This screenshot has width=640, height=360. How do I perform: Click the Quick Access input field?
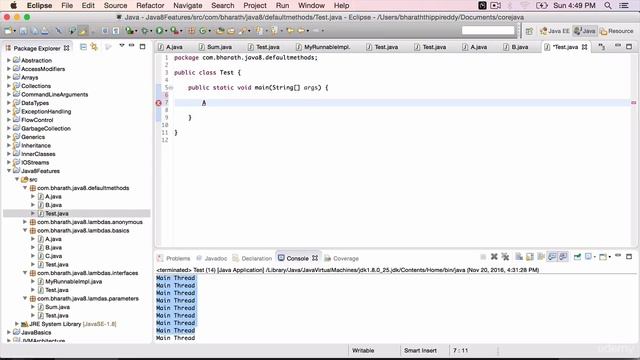(x=488, y=31)
